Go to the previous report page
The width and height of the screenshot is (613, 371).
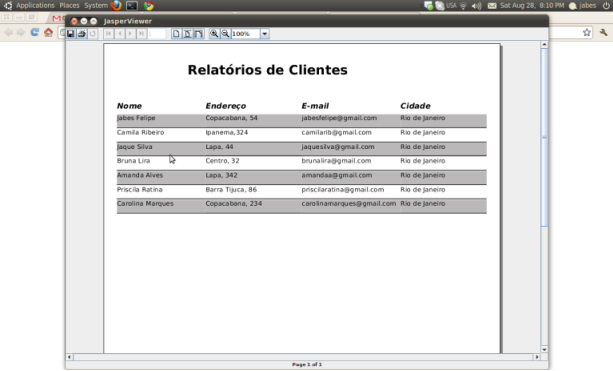tap(120, 34)
